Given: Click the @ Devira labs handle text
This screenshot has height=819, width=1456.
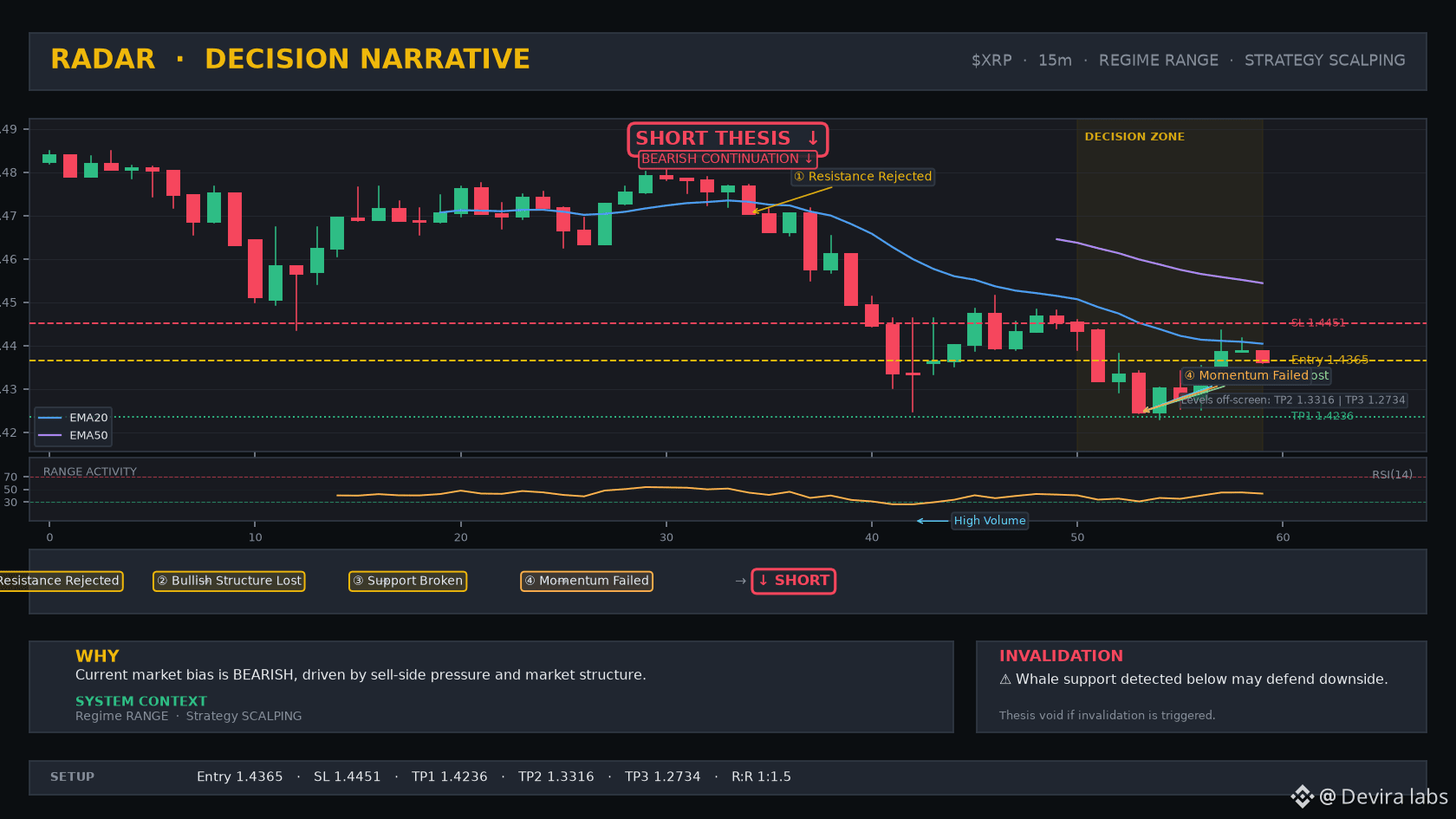Looking at the screenshot, I should click(x=1383, y=797).
